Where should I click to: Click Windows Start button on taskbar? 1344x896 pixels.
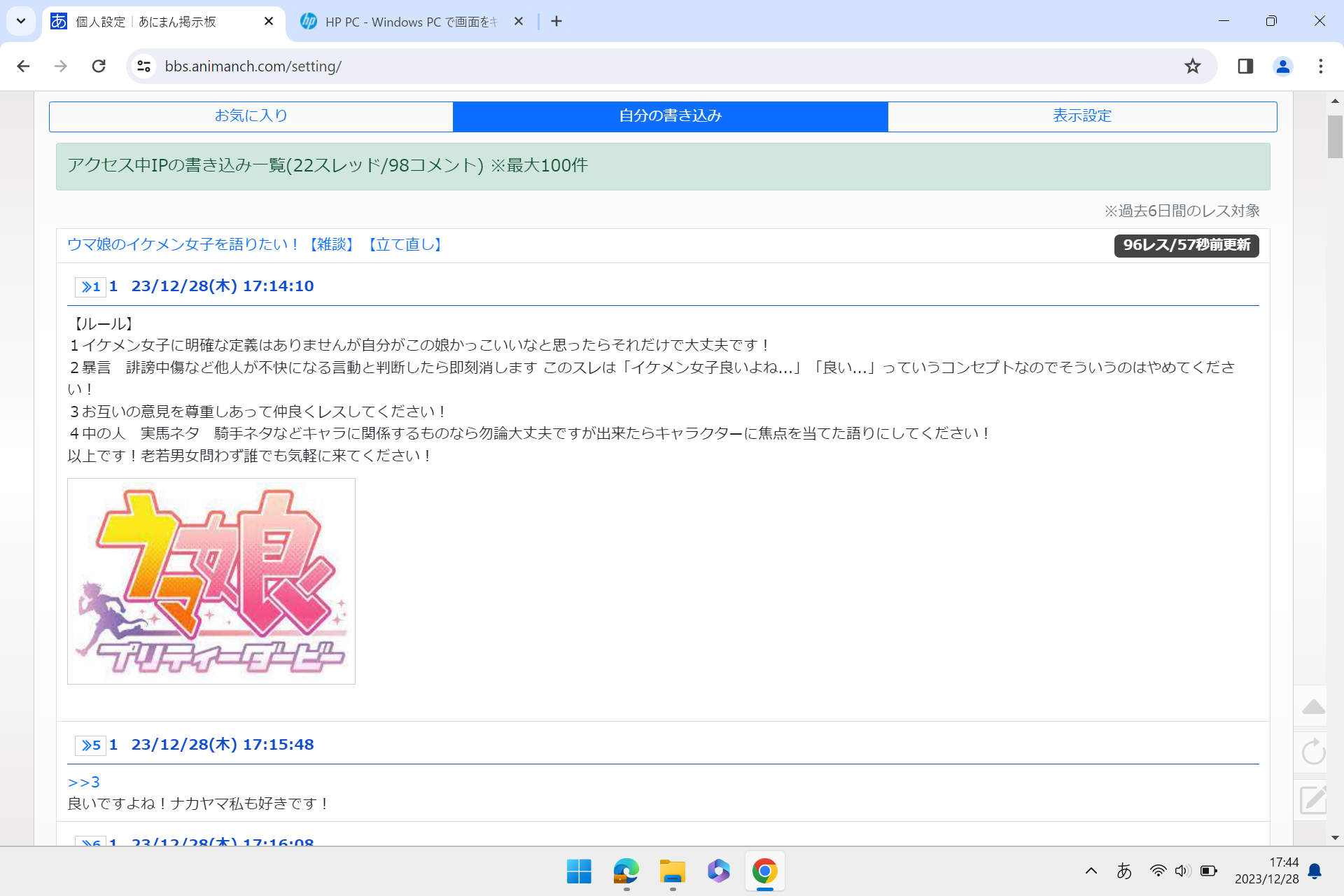tap(579, 871)
